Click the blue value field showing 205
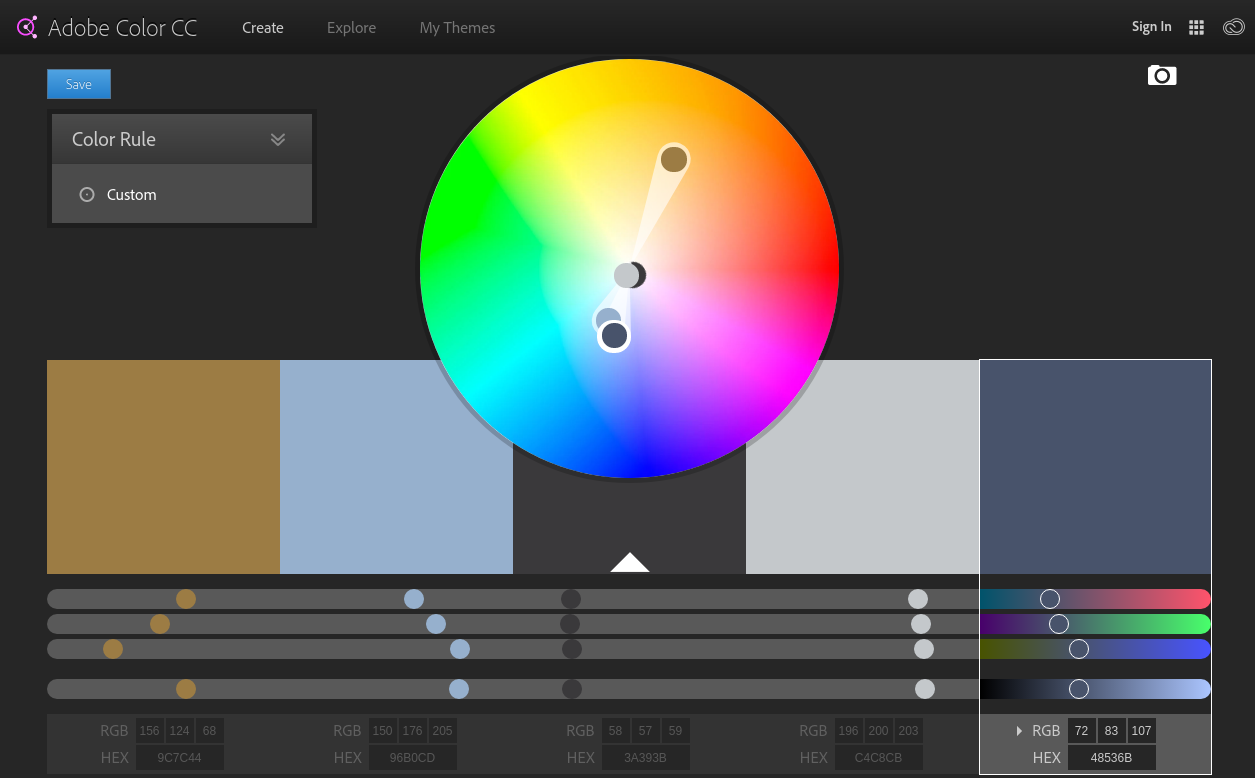Screen dimensions: 1255x778 tap(443, 731)
